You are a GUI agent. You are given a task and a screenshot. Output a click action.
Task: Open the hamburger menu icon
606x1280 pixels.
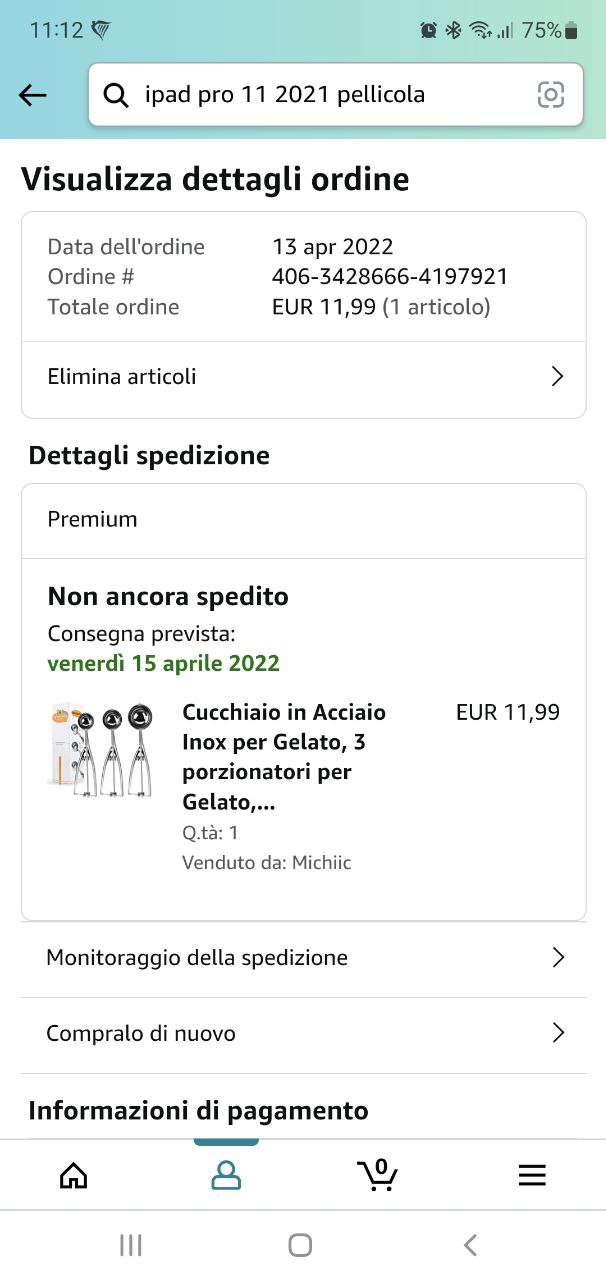pyautogui.click(x=532, y=1175)
